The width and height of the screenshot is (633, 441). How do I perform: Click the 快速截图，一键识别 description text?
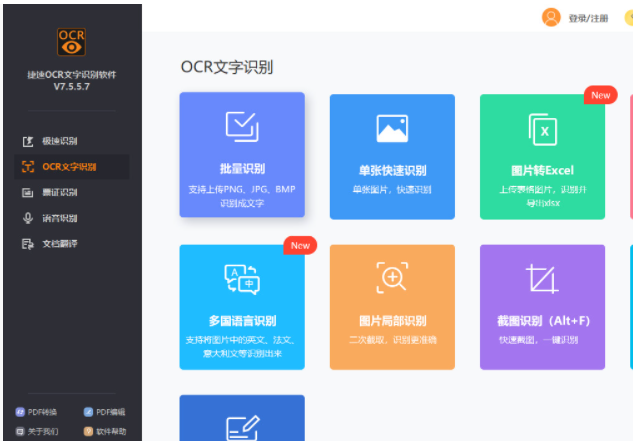tap(539, 340)
